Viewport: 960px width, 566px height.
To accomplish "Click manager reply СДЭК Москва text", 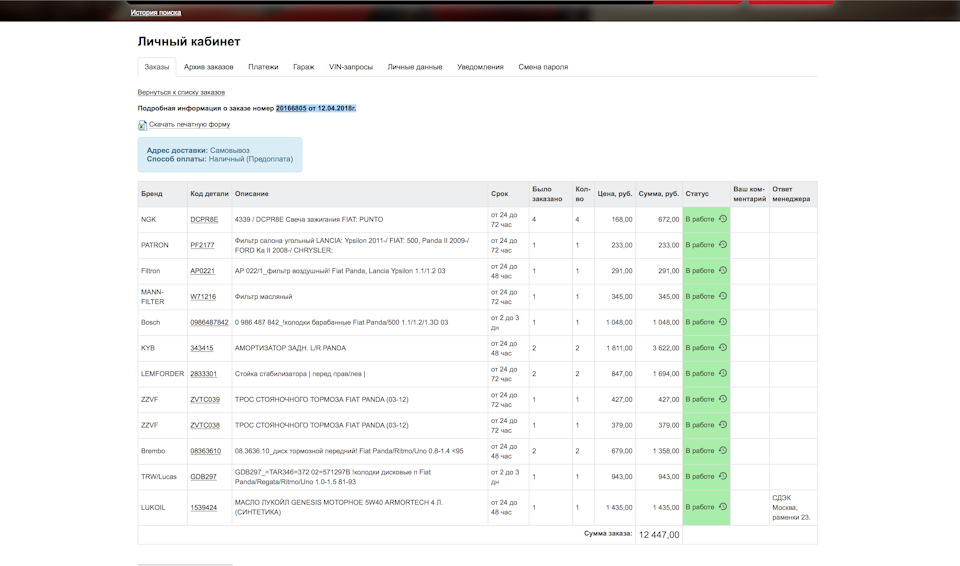I will point(791,507).
